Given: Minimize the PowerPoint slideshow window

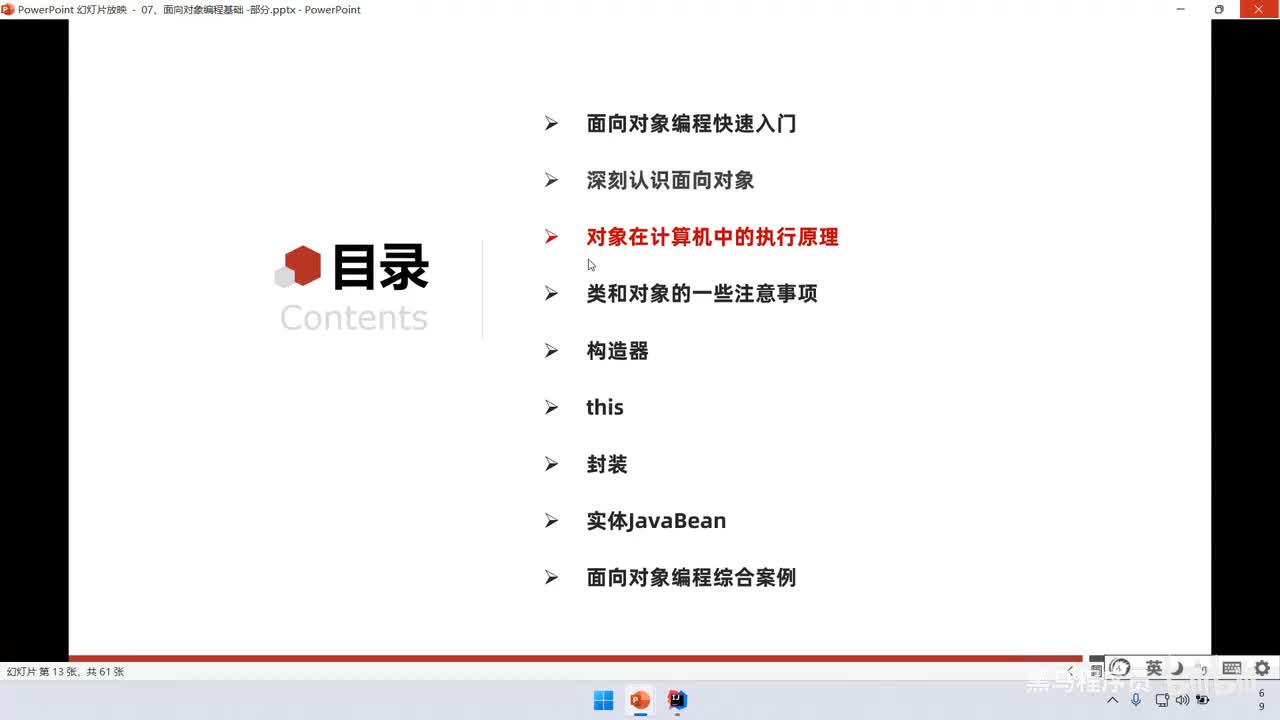Looking at the screenshot, I should click(1181, 9).
